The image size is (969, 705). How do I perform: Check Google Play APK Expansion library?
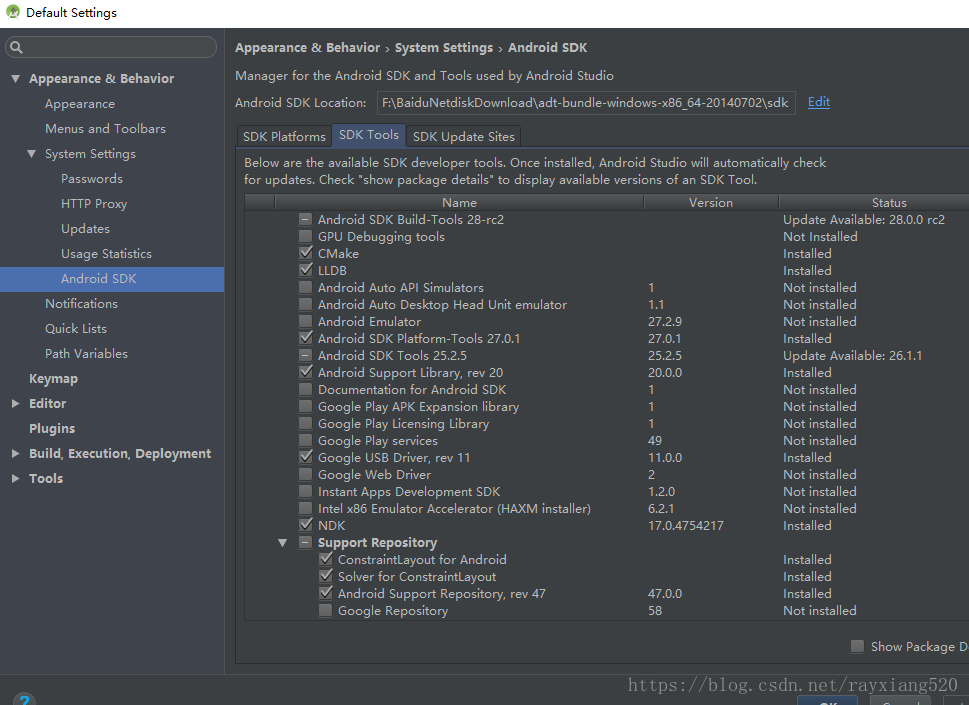tap(305, 406)
